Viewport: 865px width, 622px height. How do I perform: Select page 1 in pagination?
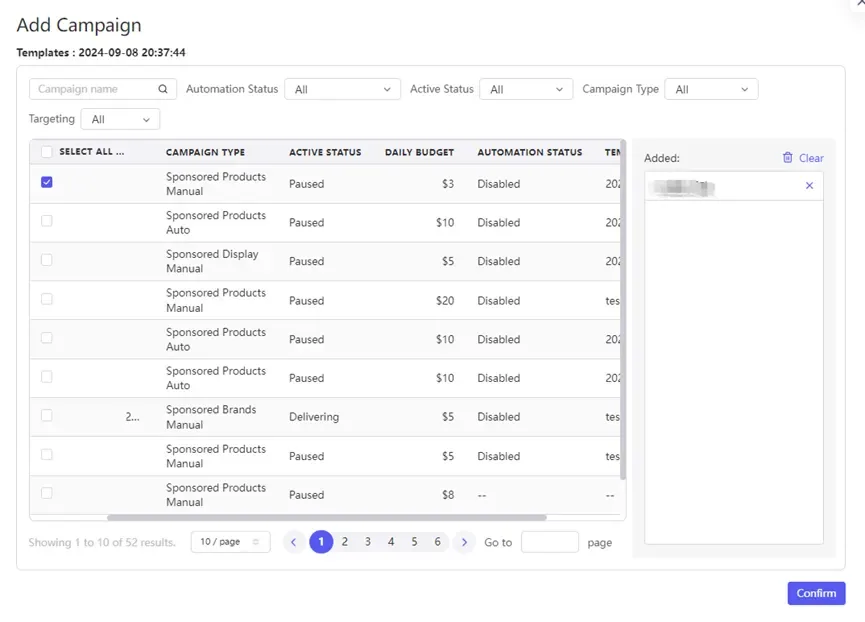pos(321,542)
